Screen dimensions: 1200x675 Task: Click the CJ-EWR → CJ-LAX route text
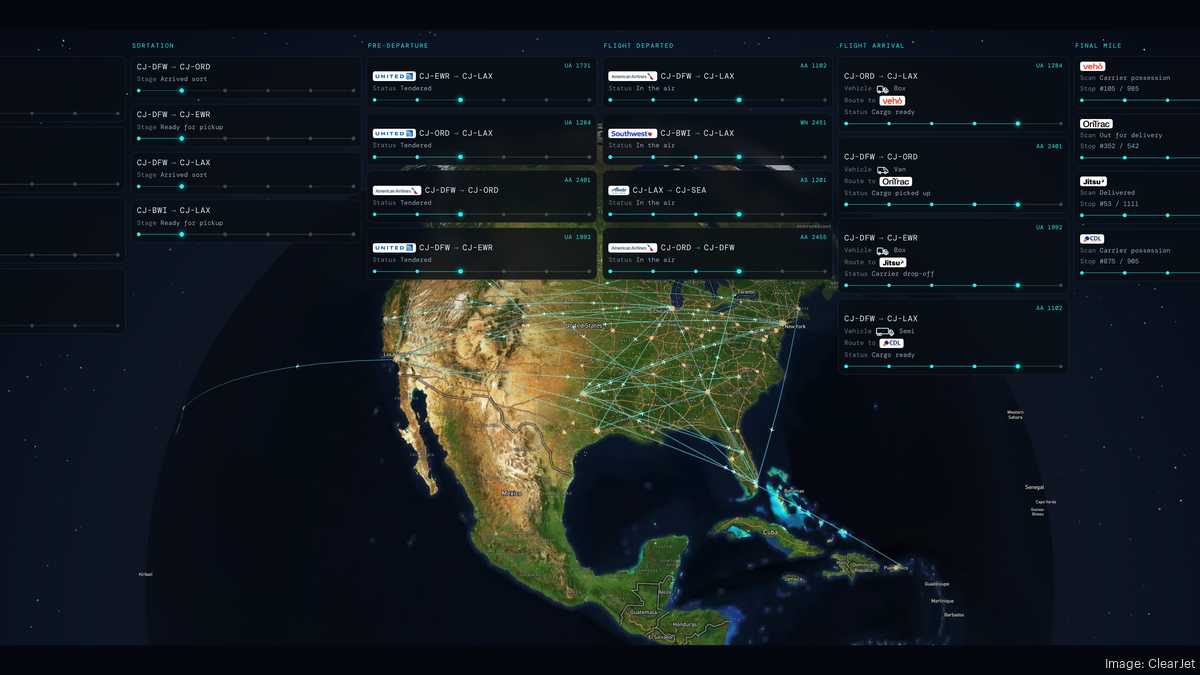[x=455, y=76]
